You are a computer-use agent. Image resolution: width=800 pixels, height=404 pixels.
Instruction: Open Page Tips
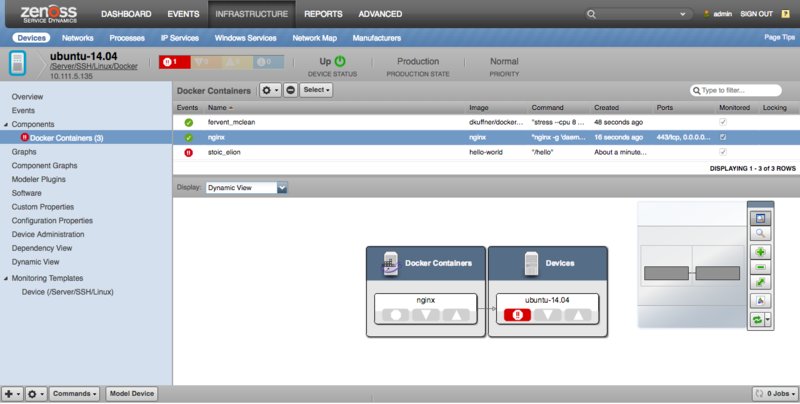click(779, 37)
